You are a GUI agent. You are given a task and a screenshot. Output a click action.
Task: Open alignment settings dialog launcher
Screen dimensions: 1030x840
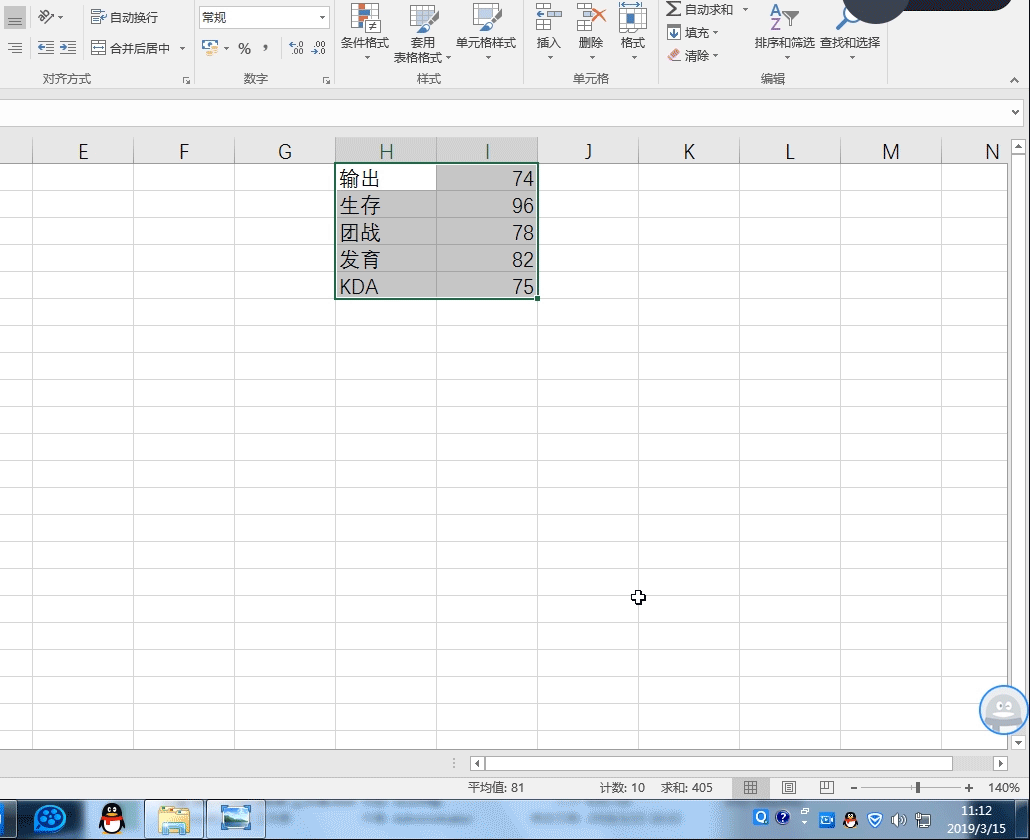pos(187,80)
